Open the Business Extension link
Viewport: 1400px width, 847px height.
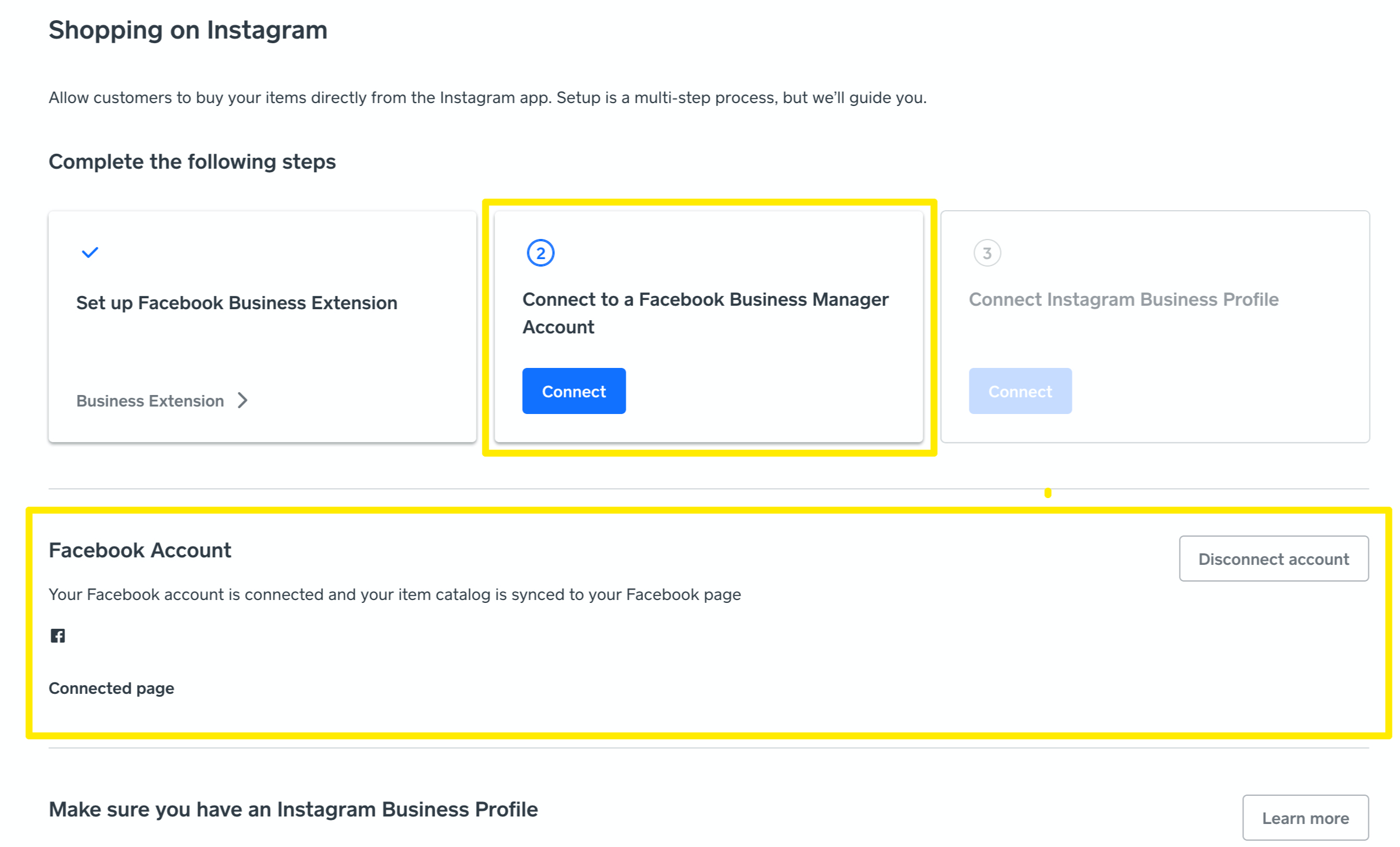point(150,401)
